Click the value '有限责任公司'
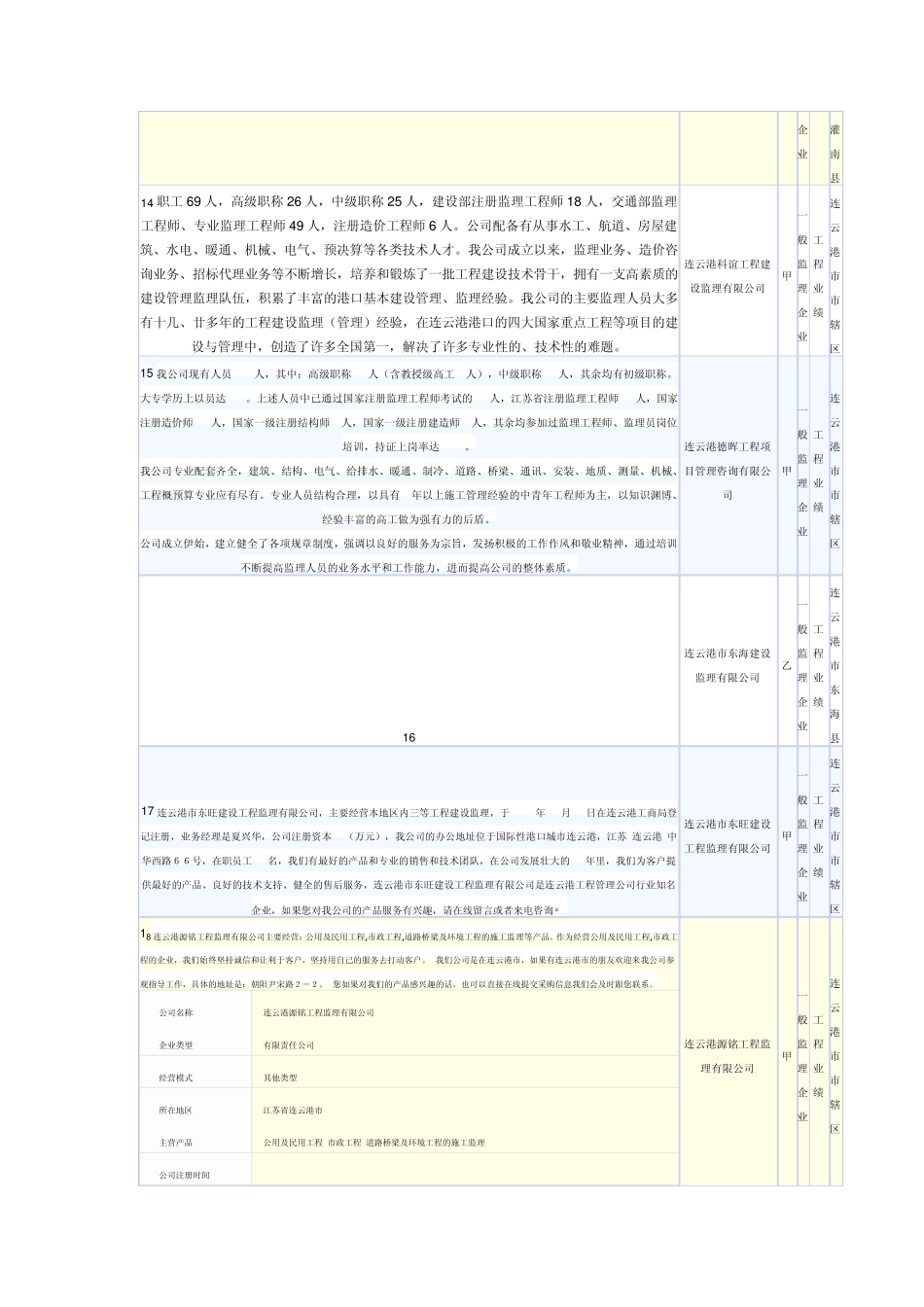The height and width of the screenshot is (1307, 924). pyautogui.click(x=289, y=1045)
